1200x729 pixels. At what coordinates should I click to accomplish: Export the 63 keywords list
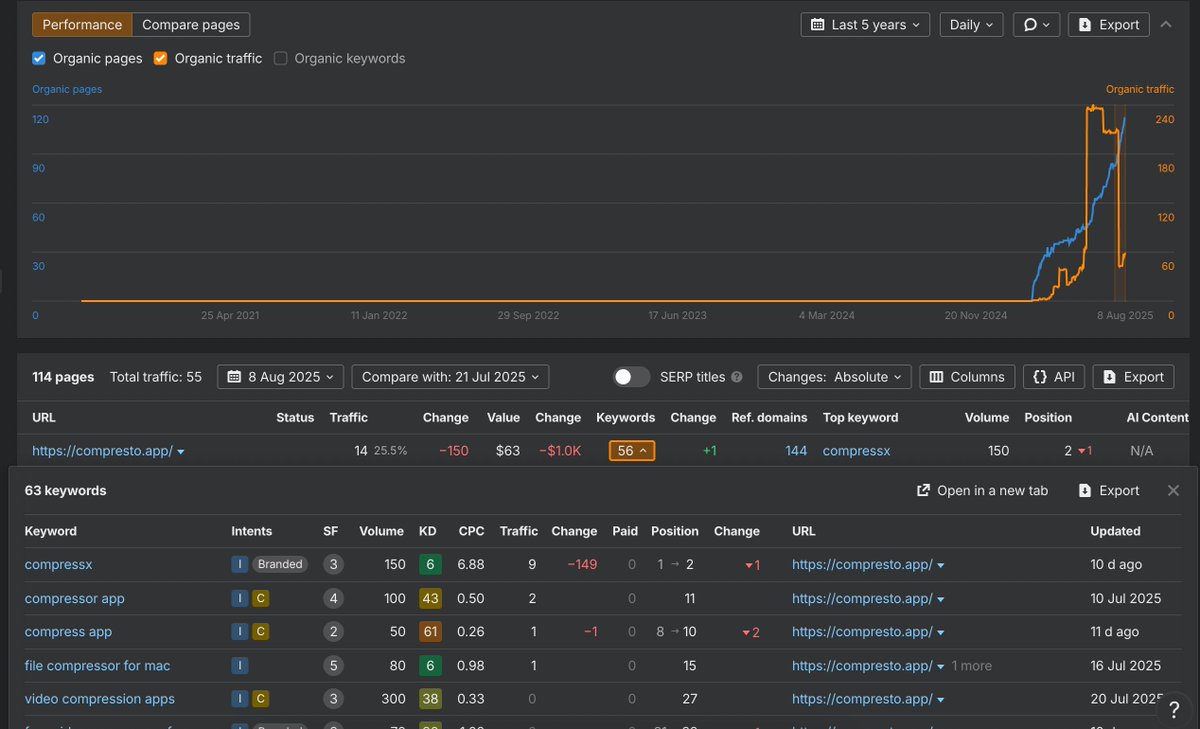coord(1108,491)
